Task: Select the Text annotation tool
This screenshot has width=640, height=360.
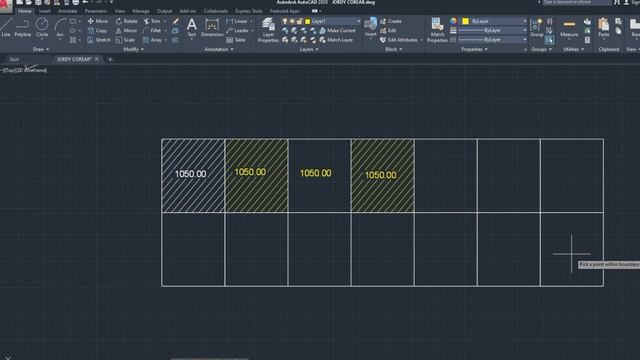Action: (191, 27)
